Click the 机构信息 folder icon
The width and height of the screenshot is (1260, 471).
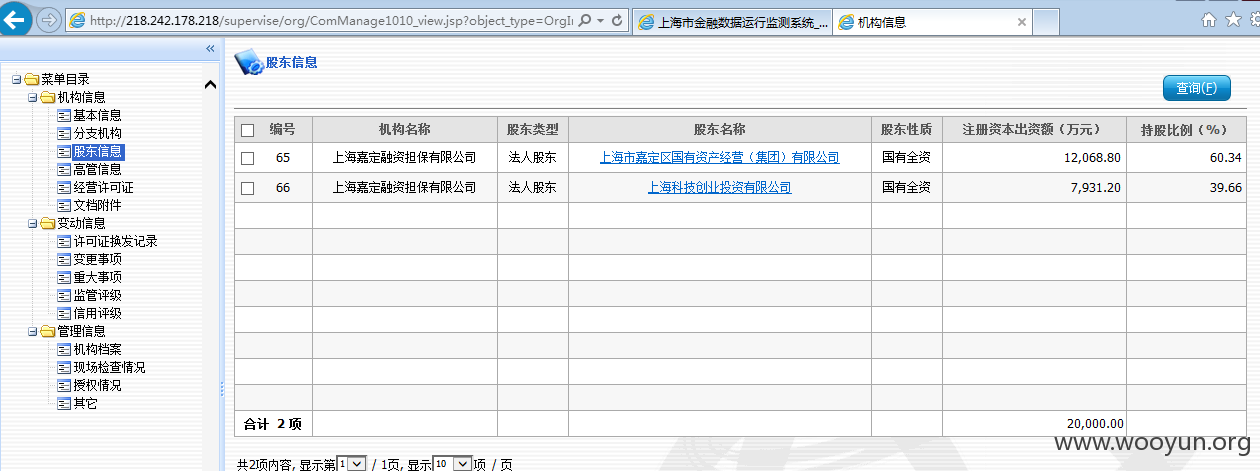coord(48,97)
